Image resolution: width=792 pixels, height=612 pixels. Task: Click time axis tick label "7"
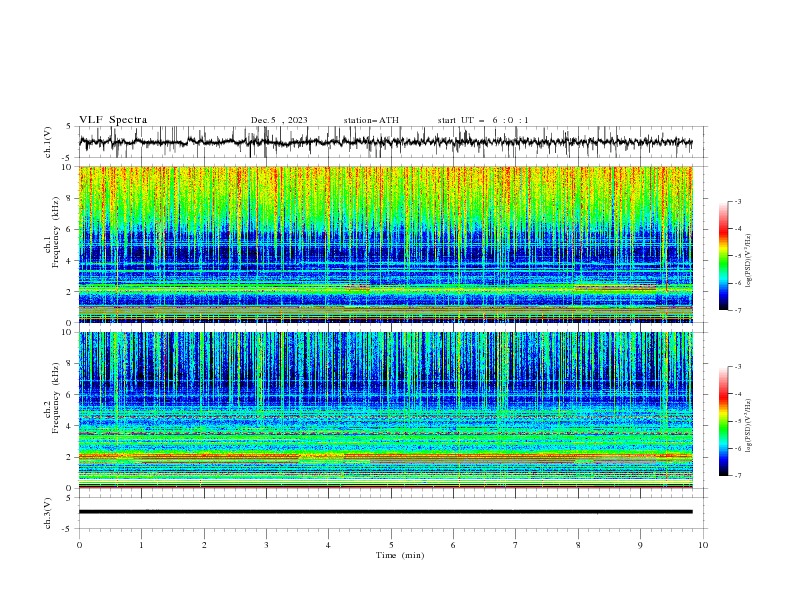click(x=516, y=545)
